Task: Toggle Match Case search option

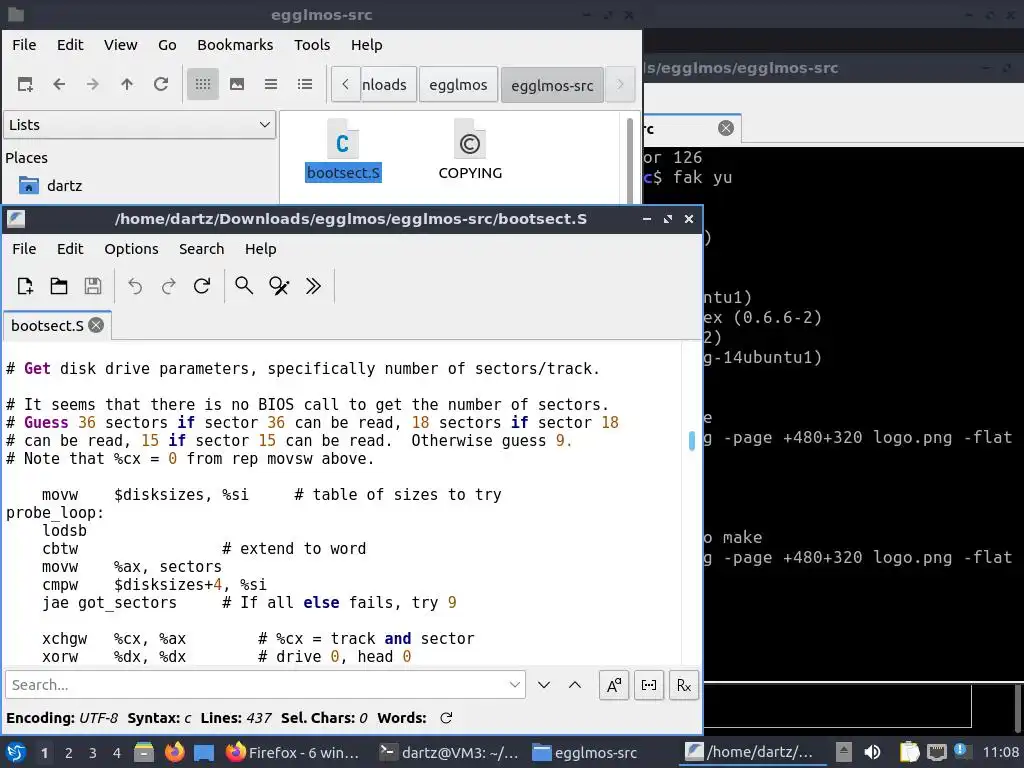Action: (614, 685)
